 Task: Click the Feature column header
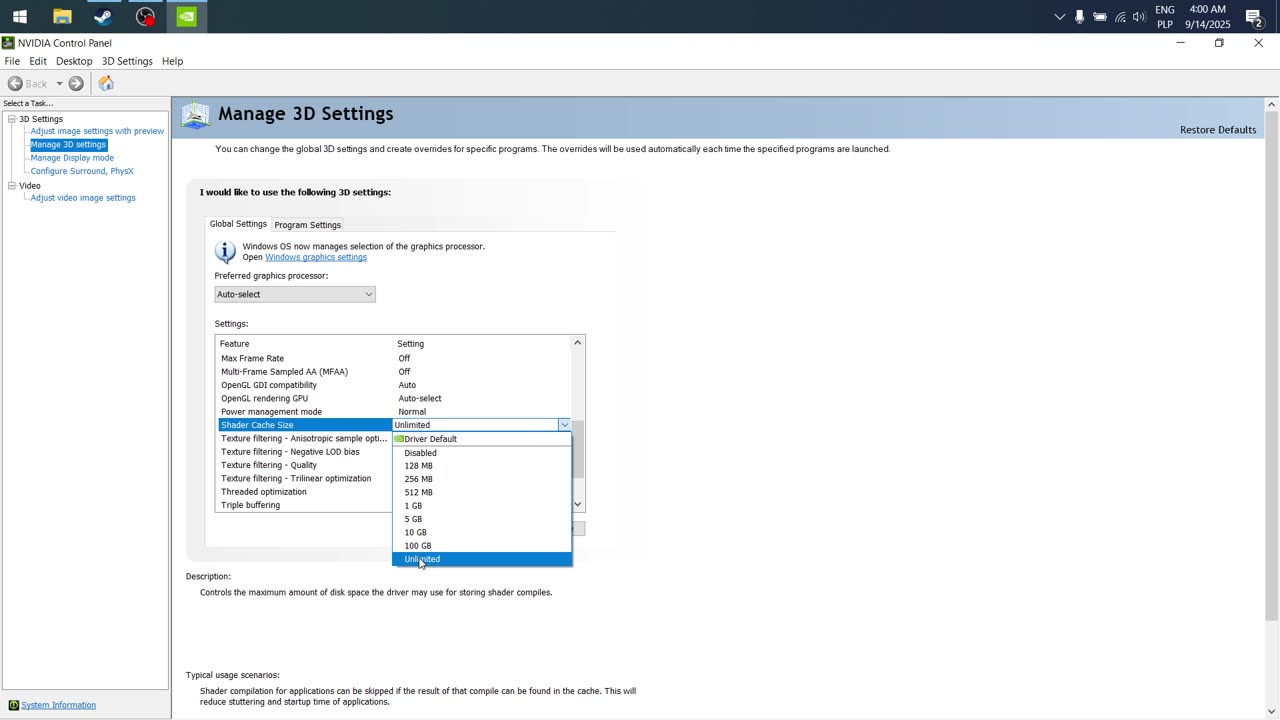point(305,344)
